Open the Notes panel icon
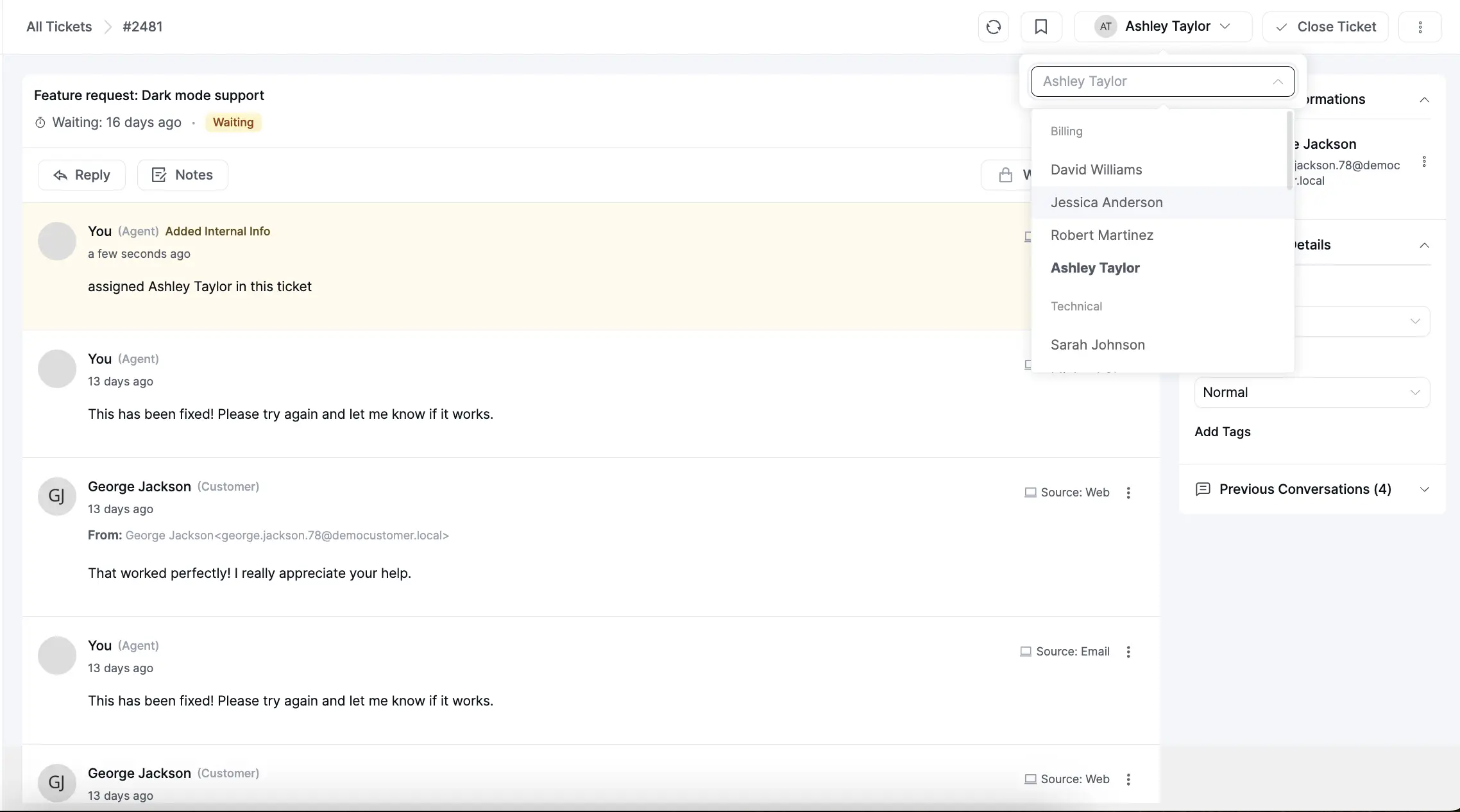This screenshot has height=812, width=1460. pos(158,174)
